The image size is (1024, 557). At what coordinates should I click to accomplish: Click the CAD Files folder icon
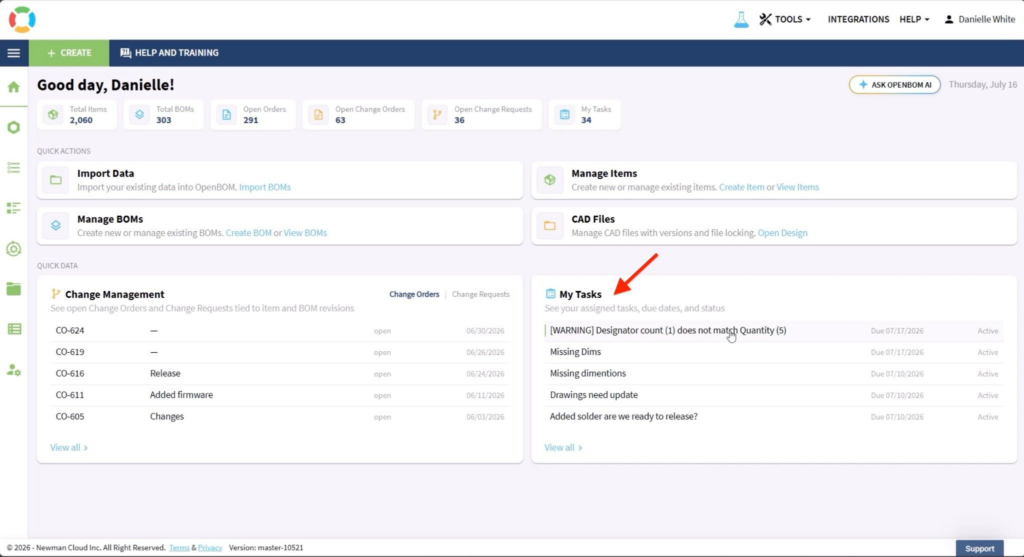pos(550,225)
